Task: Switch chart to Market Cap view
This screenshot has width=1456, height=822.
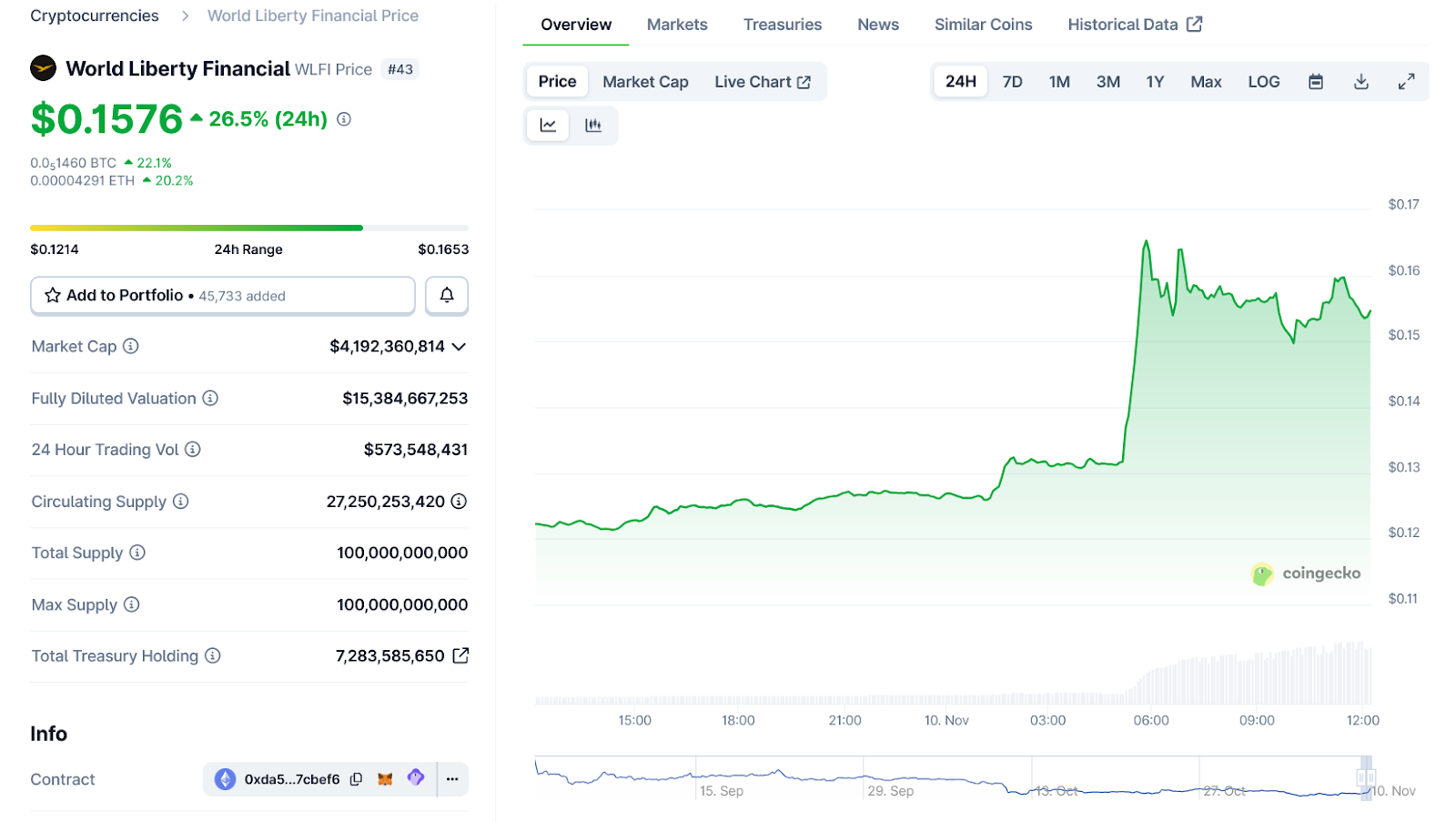Action: [645, 82]
